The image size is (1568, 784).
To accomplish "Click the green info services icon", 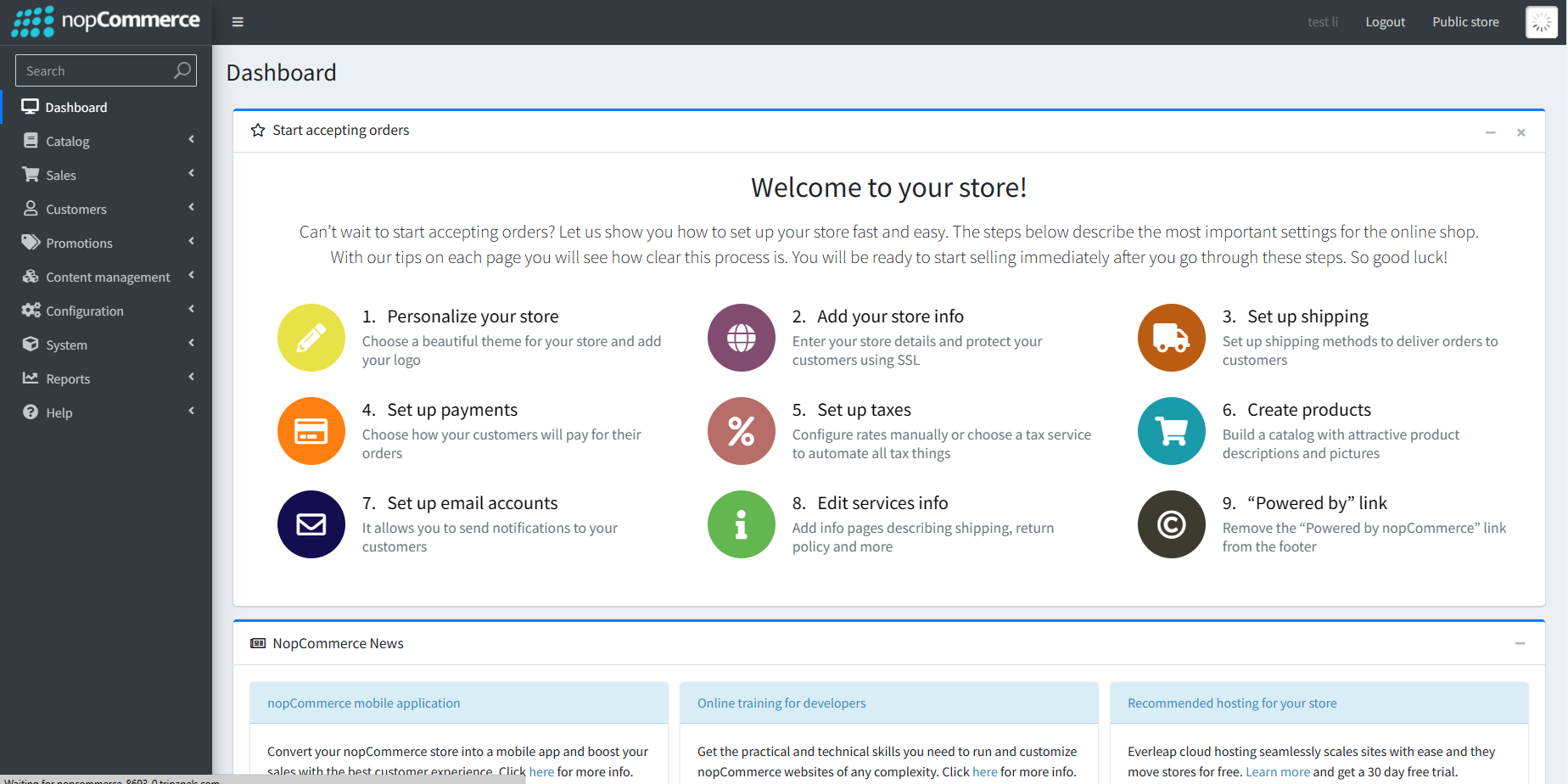I will (x=742, y=524).
